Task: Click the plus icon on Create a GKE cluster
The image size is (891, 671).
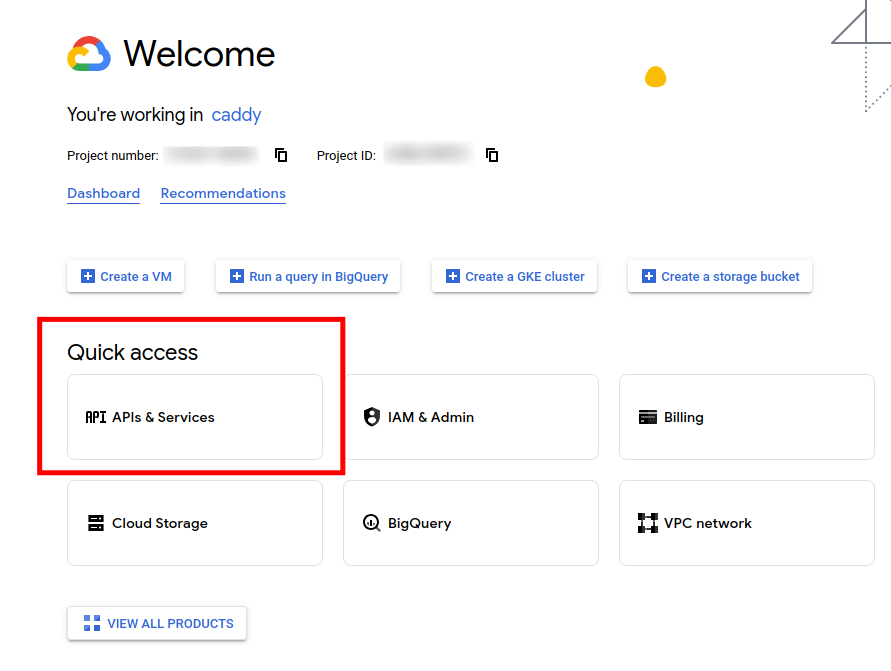Action: click(x=453, y=276)
